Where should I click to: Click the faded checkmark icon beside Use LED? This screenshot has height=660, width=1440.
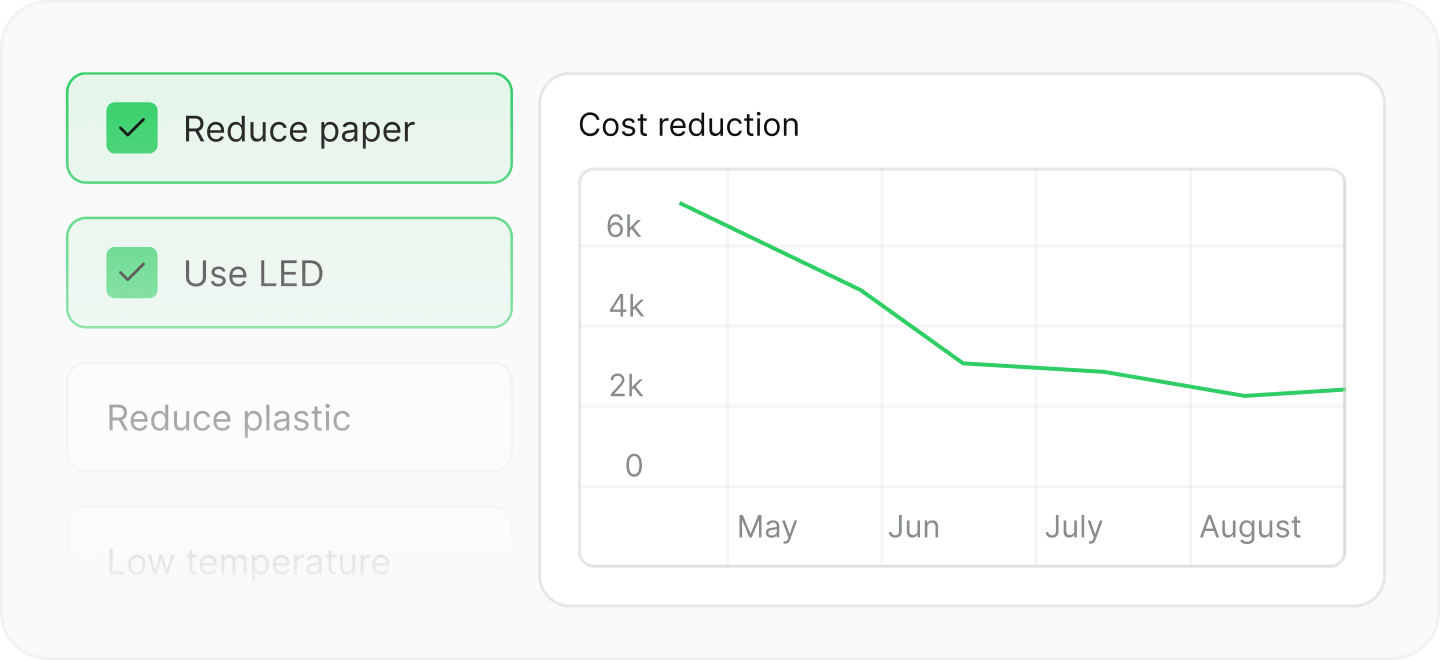coord(132,272)
